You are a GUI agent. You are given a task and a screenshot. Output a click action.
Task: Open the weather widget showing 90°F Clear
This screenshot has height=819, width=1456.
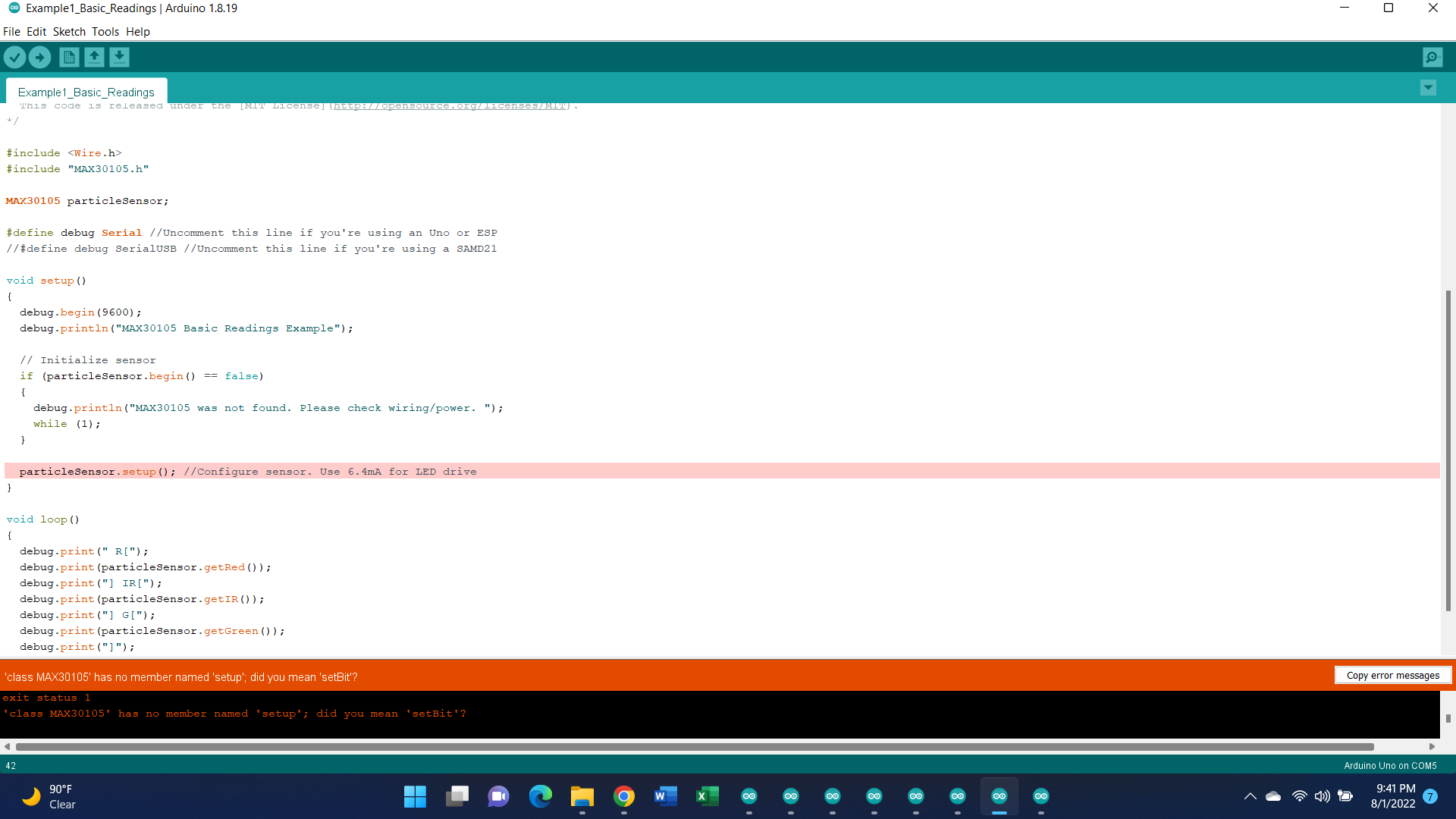pyautogui.click(x=49, y=796)
